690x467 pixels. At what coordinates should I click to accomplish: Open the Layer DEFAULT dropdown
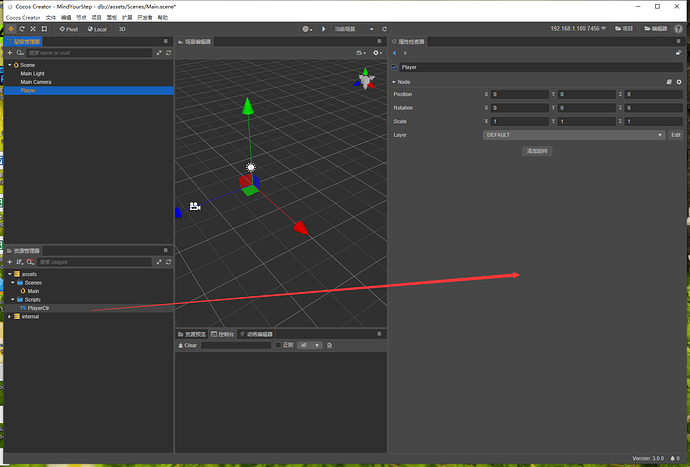pos(574,135)
